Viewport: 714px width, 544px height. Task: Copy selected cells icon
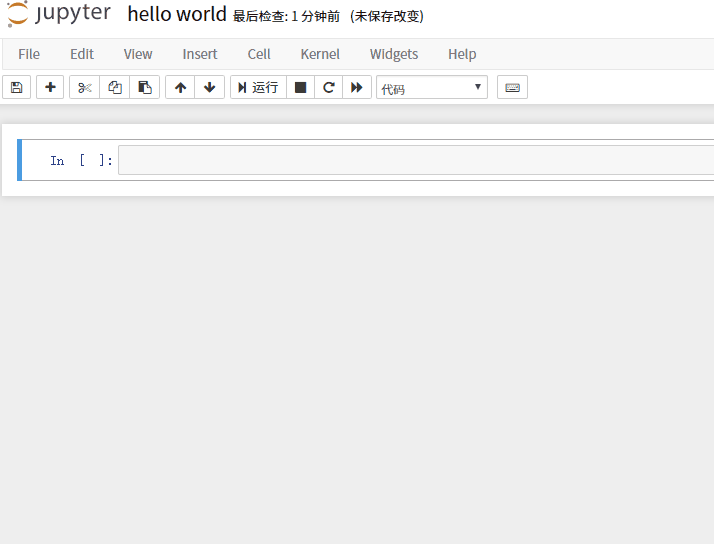click(115, 87)
